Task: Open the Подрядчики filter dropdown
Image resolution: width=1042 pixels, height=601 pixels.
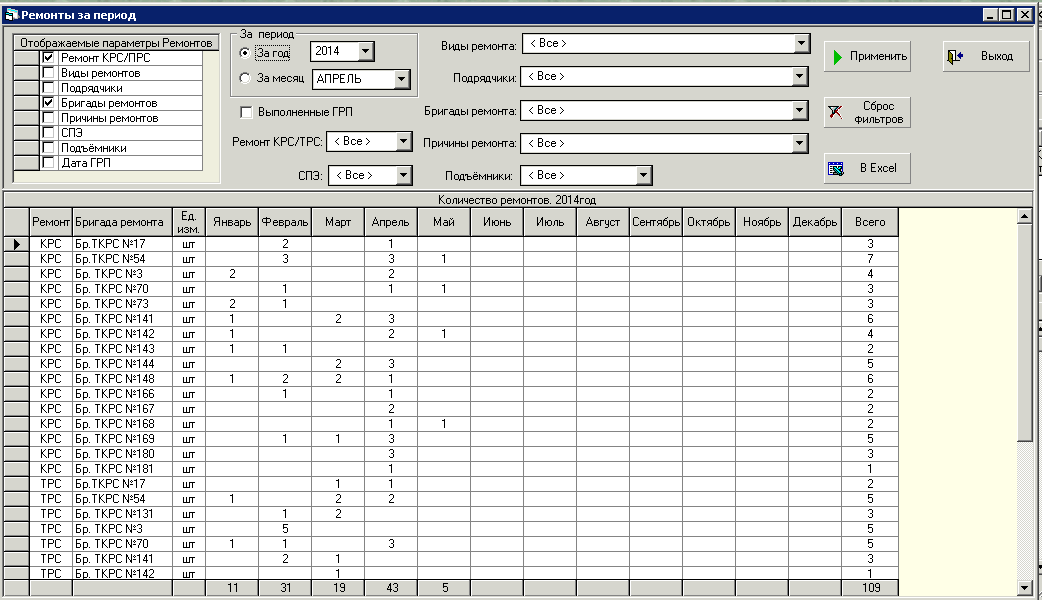Action: tap(799, 76)
